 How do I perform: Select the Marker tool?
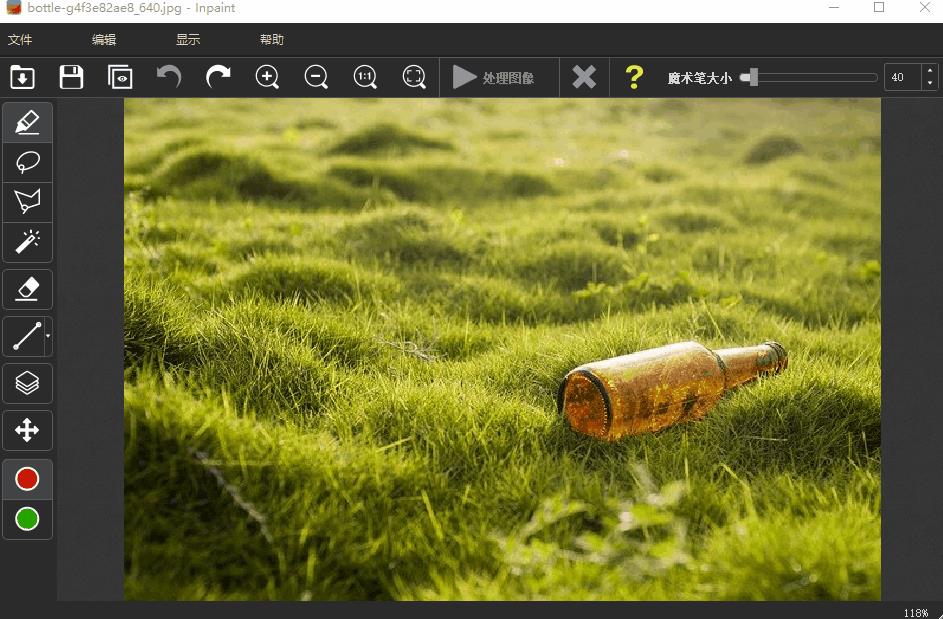(28, 123)
